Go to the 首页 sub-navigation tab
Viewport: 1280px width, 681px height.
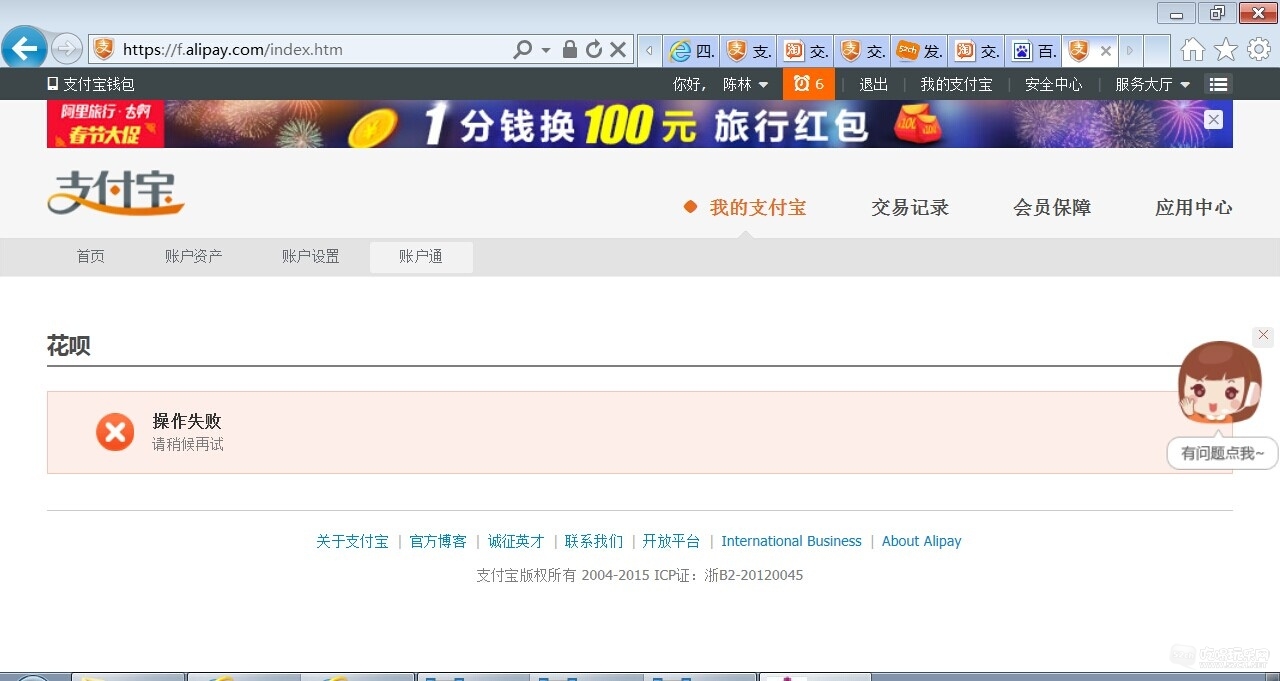[x=91, y=257]
